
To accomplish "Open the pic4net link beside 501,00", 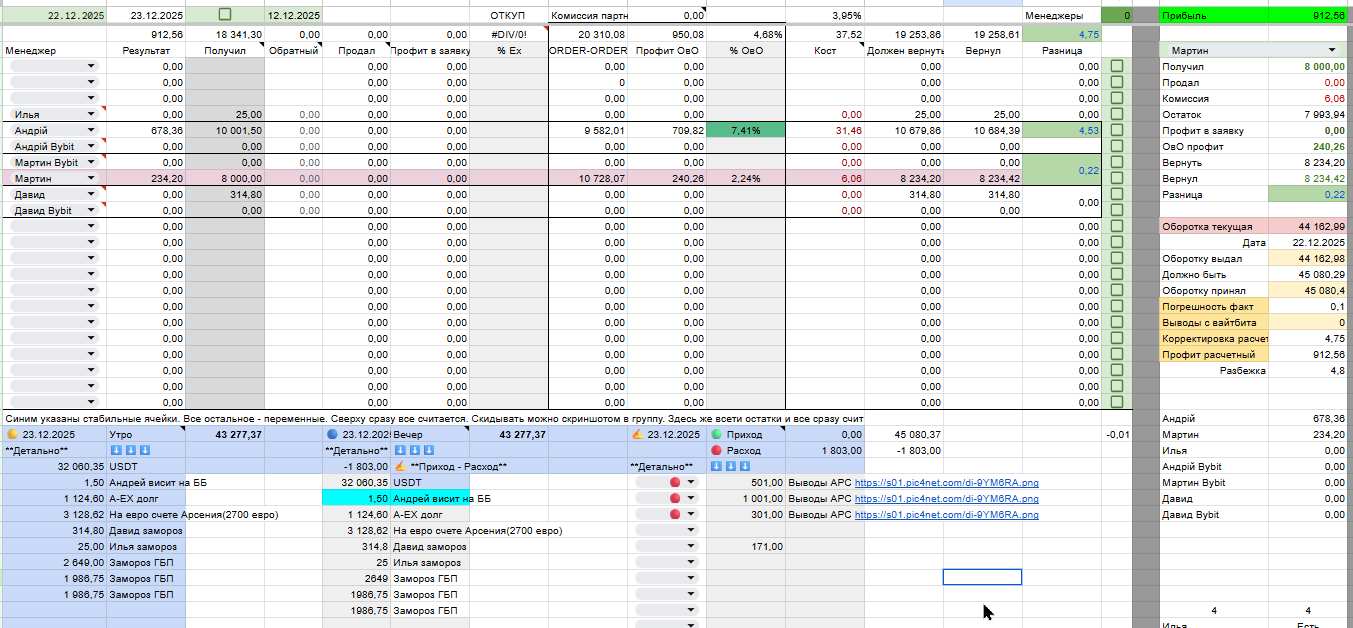I will (x=946, y=483).
